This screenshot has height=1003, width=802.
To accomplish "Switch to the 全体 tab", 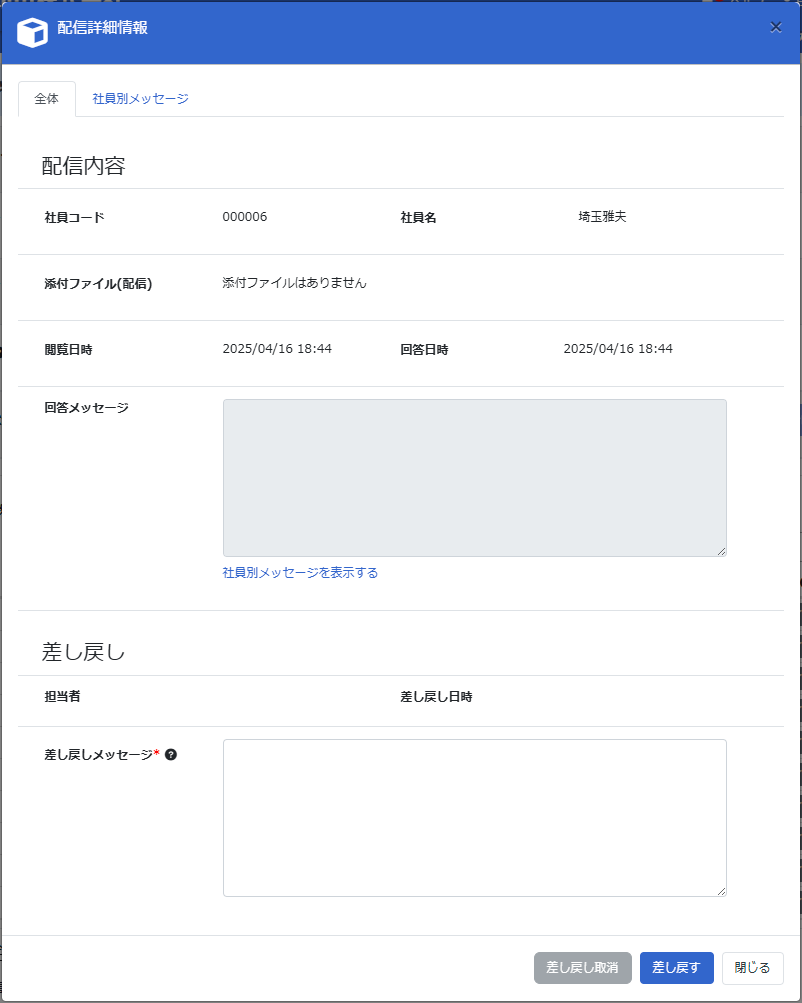I will (47, 99).
